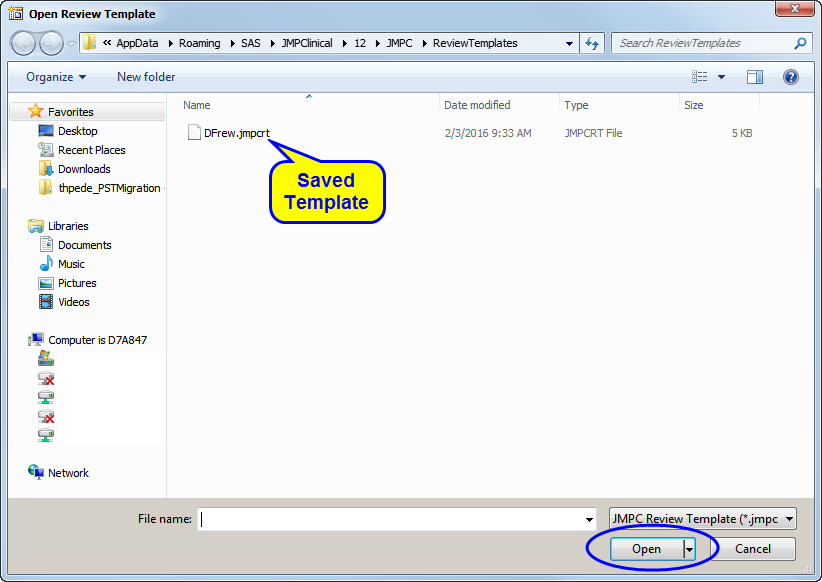Open the Organize menu

pos(56,77)
